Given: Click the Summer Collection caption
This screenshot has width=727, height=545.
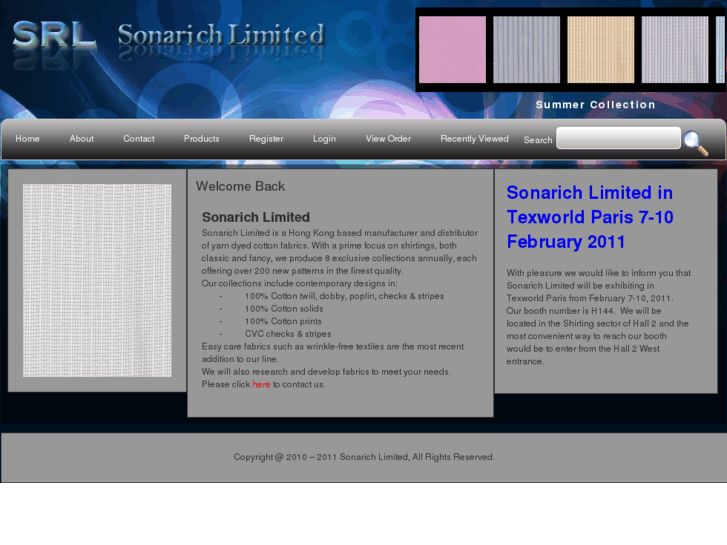Looking at the screenshot, I should tap(595, 105).
